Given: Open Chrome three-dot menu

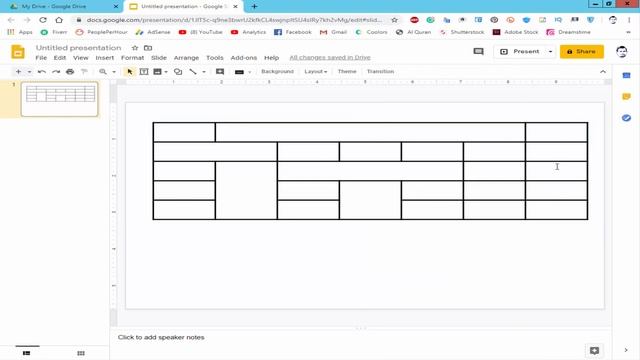Looking at the screenshot, I should tap(629, 20).
